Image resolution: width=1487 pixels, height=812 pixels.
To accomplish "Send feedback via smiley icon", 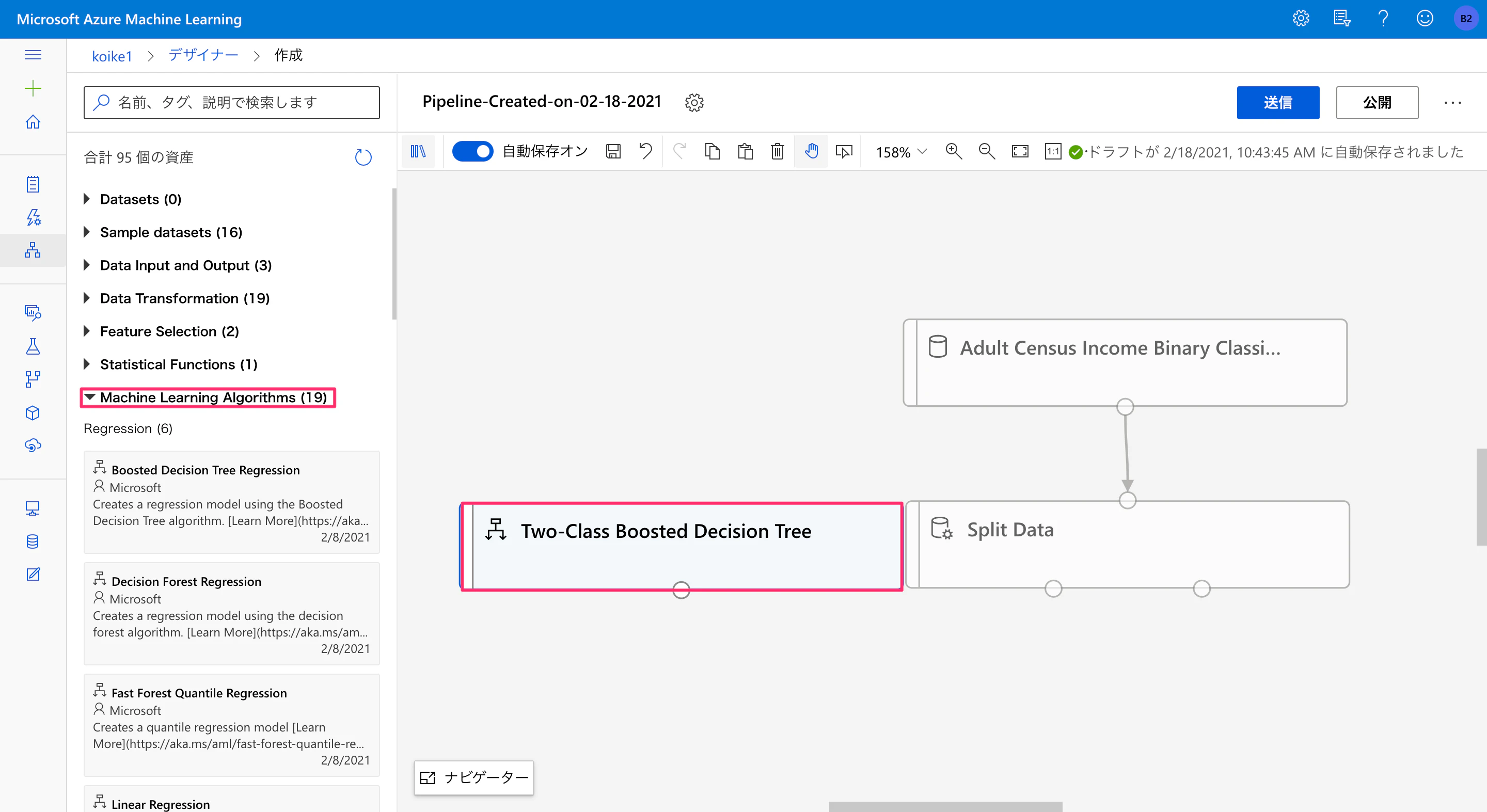I will click(1425, 19).
